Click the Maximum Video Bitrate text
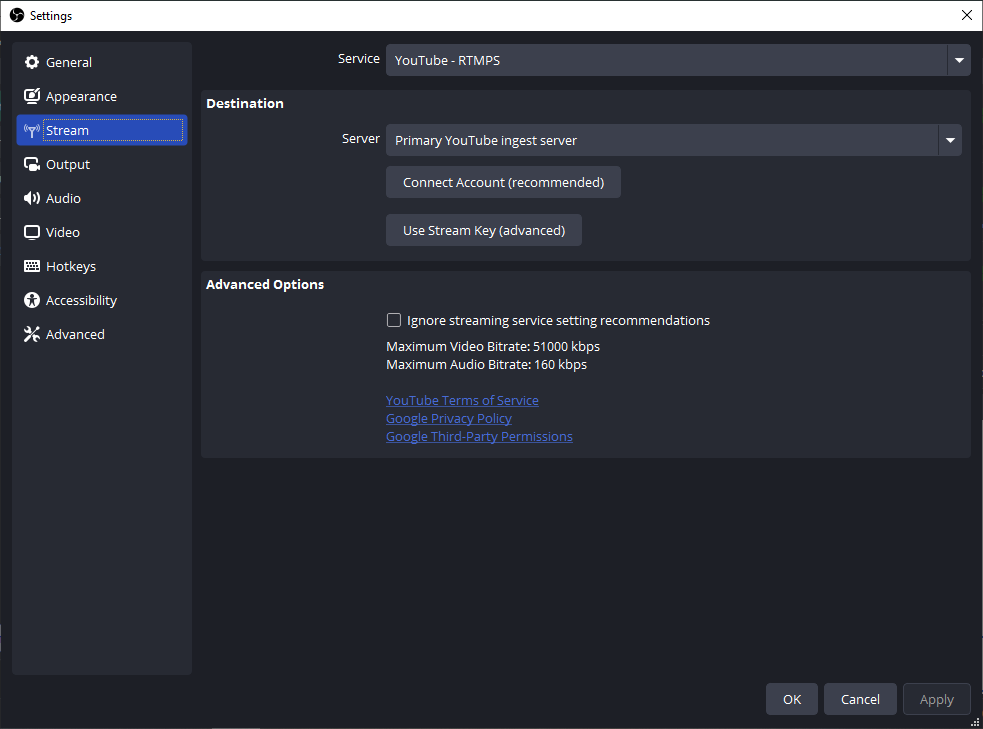Screen dimensions: 983x729 [x=493, y=346]
